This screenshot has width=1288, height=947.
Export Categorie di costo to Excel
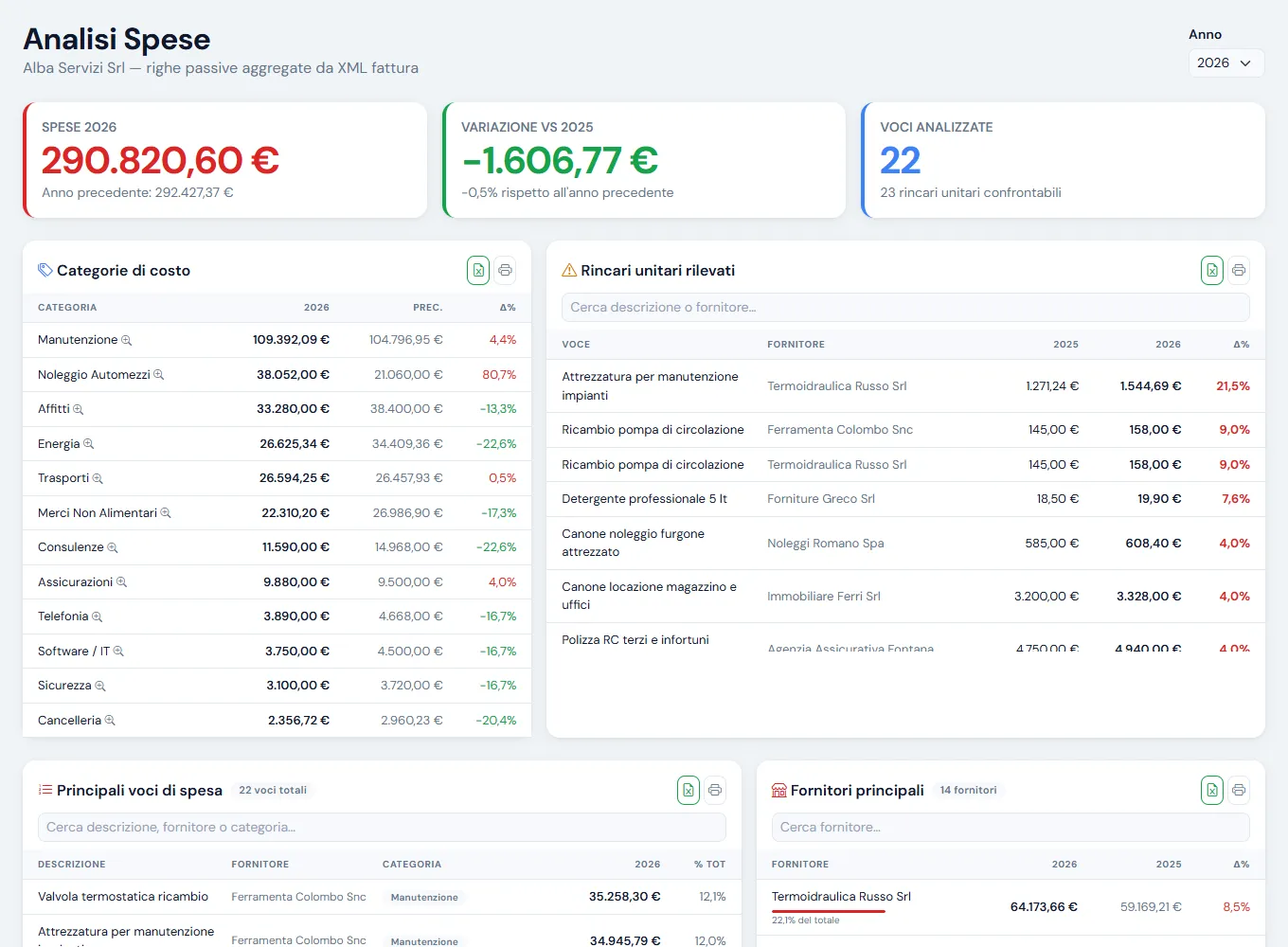click(x=478, y=271)
